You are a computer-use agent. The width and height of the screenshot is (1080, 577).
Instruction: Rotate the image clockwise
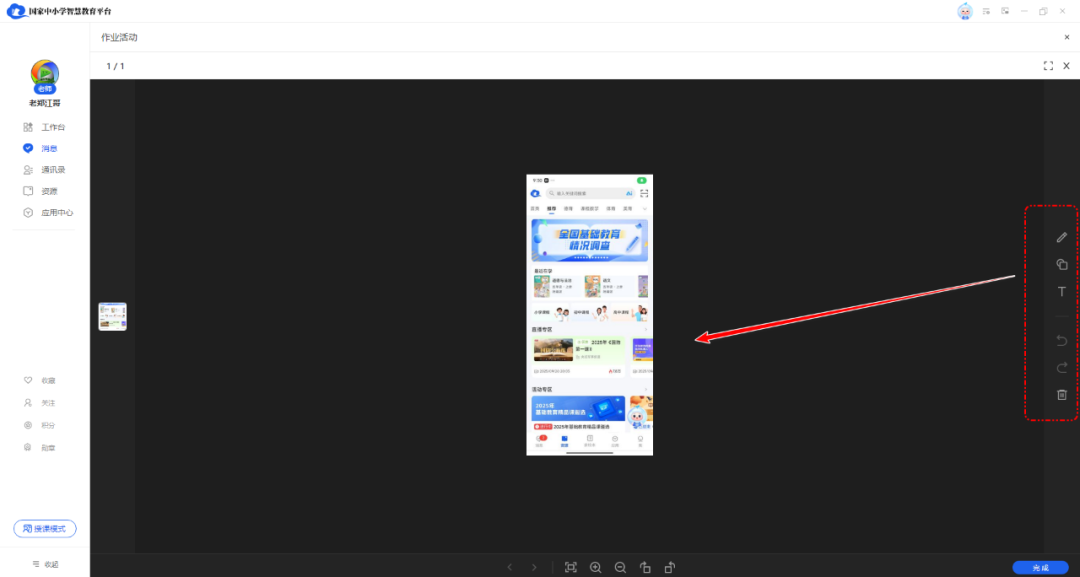[670, 567]
